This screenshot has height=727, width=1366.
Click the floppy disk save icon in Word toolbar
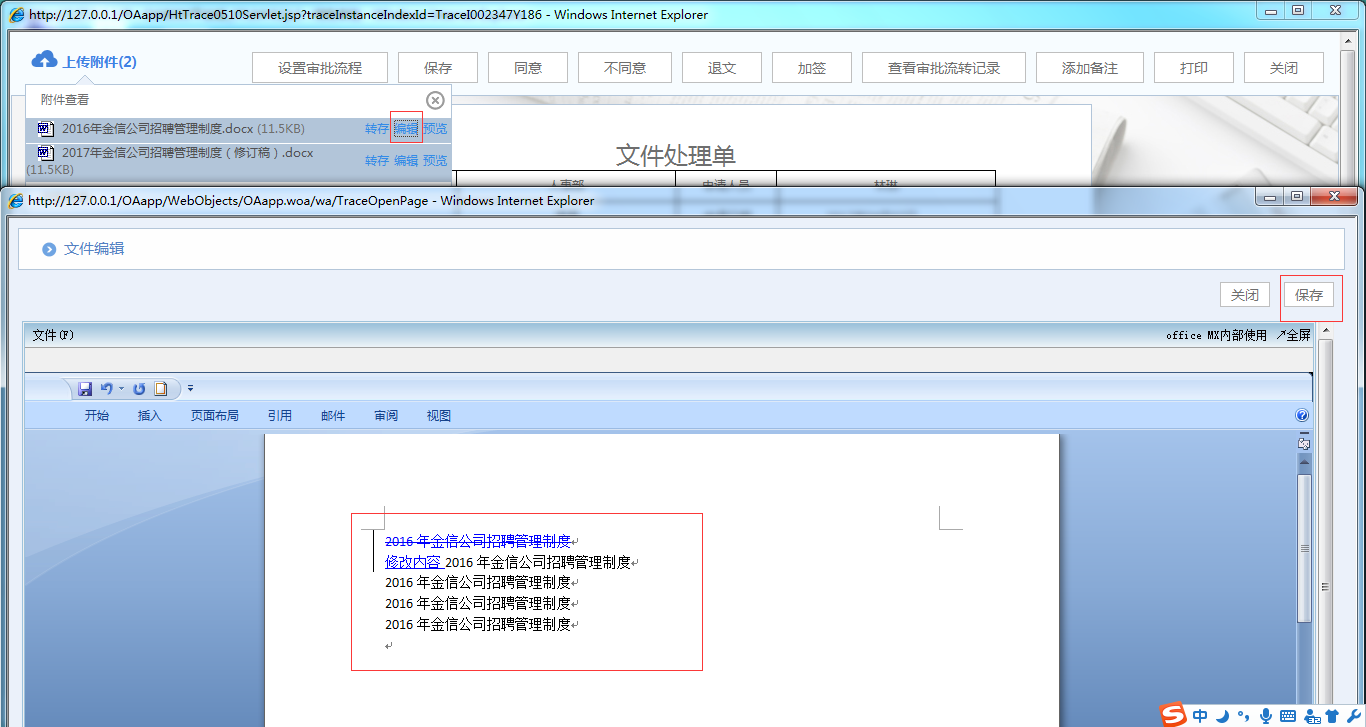click(x=85, y=388)
